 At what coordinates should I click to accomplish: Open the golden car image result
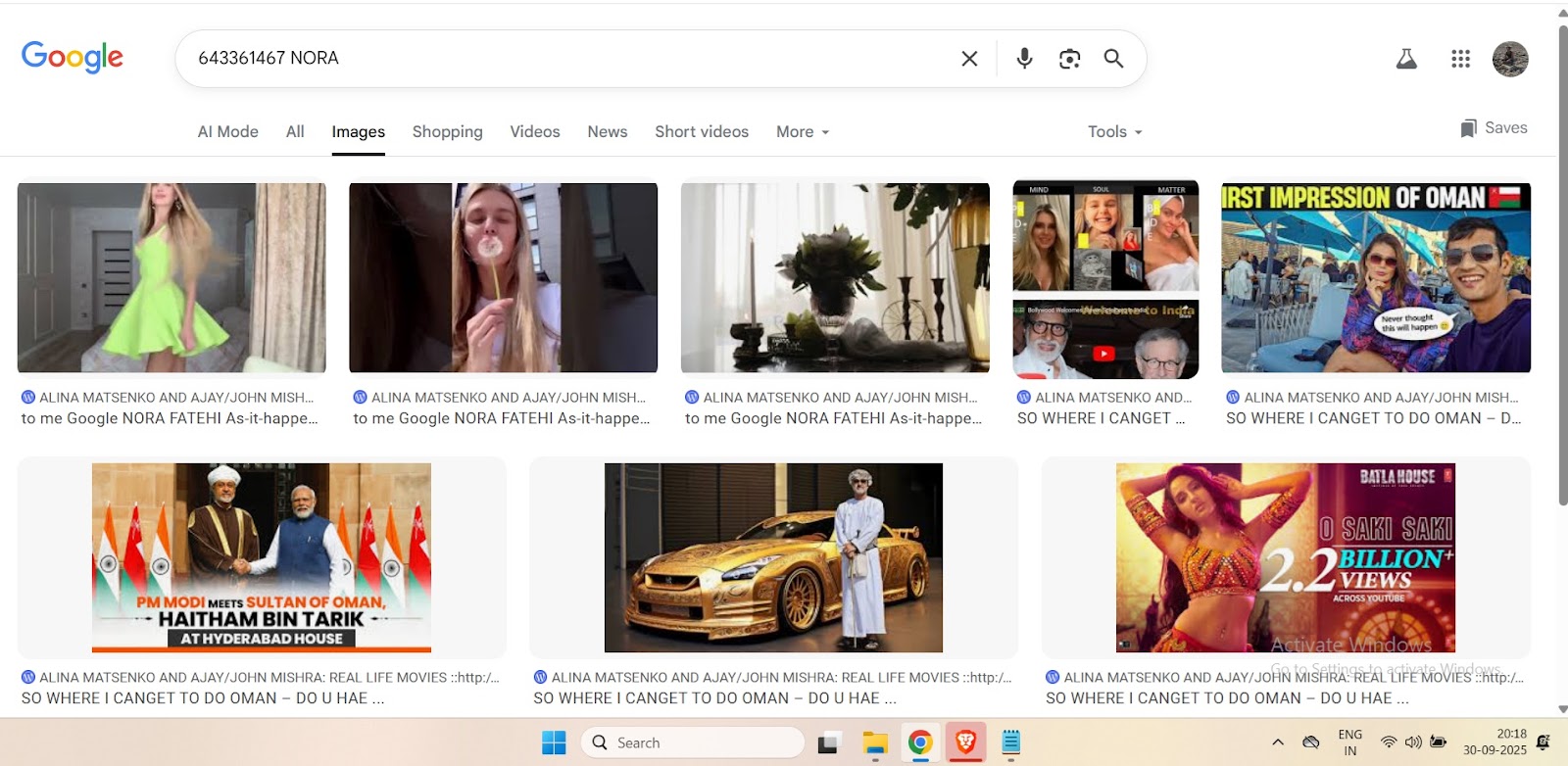click(773, 557)
